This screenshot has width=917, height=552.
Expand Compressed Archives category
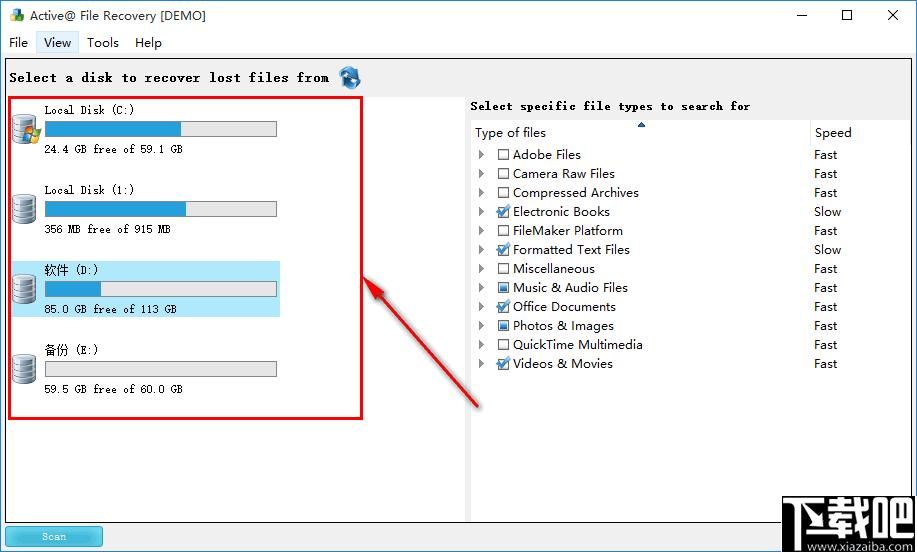coord(481,193)
